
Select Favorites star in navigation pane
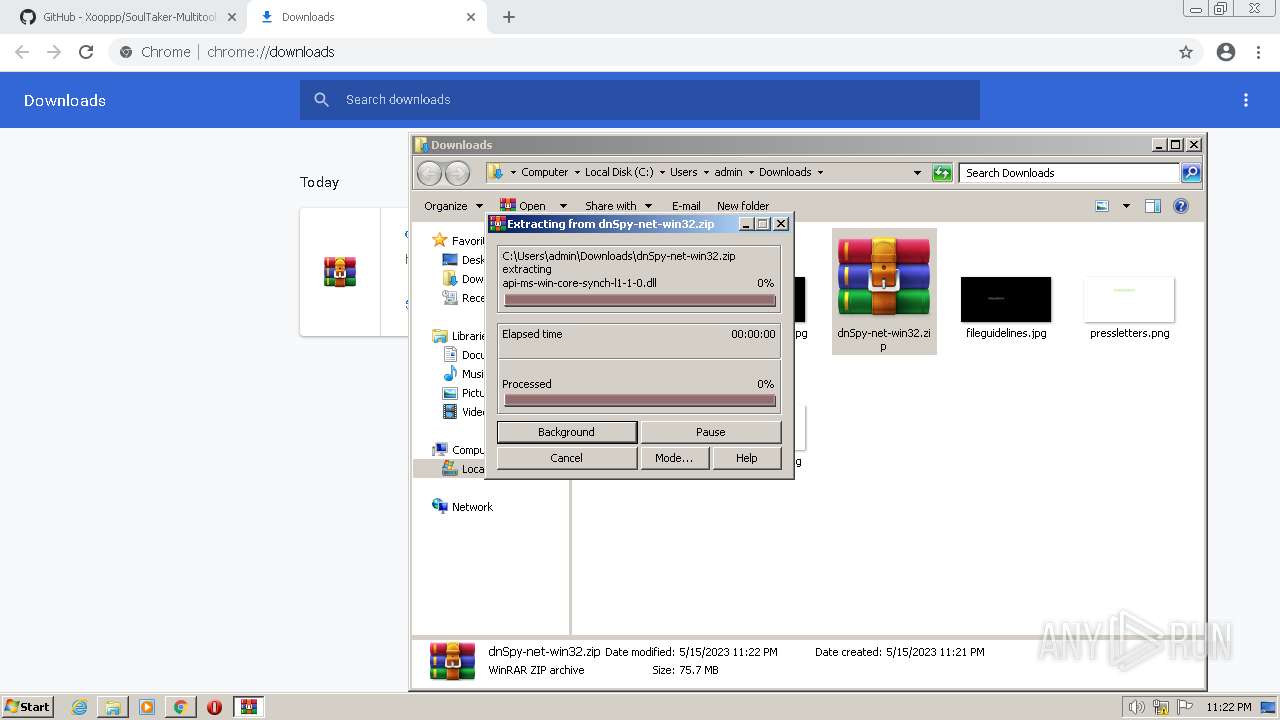point(440,241)
